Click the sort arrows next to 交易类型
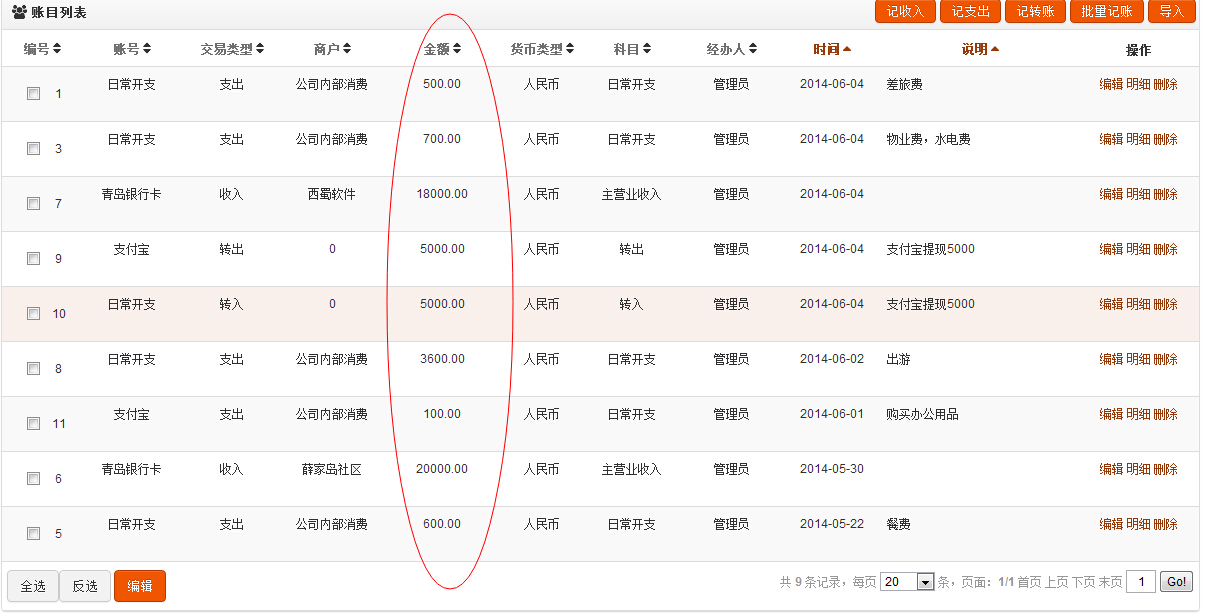Screen dimensions: 1213x616 tap(260, 49)
